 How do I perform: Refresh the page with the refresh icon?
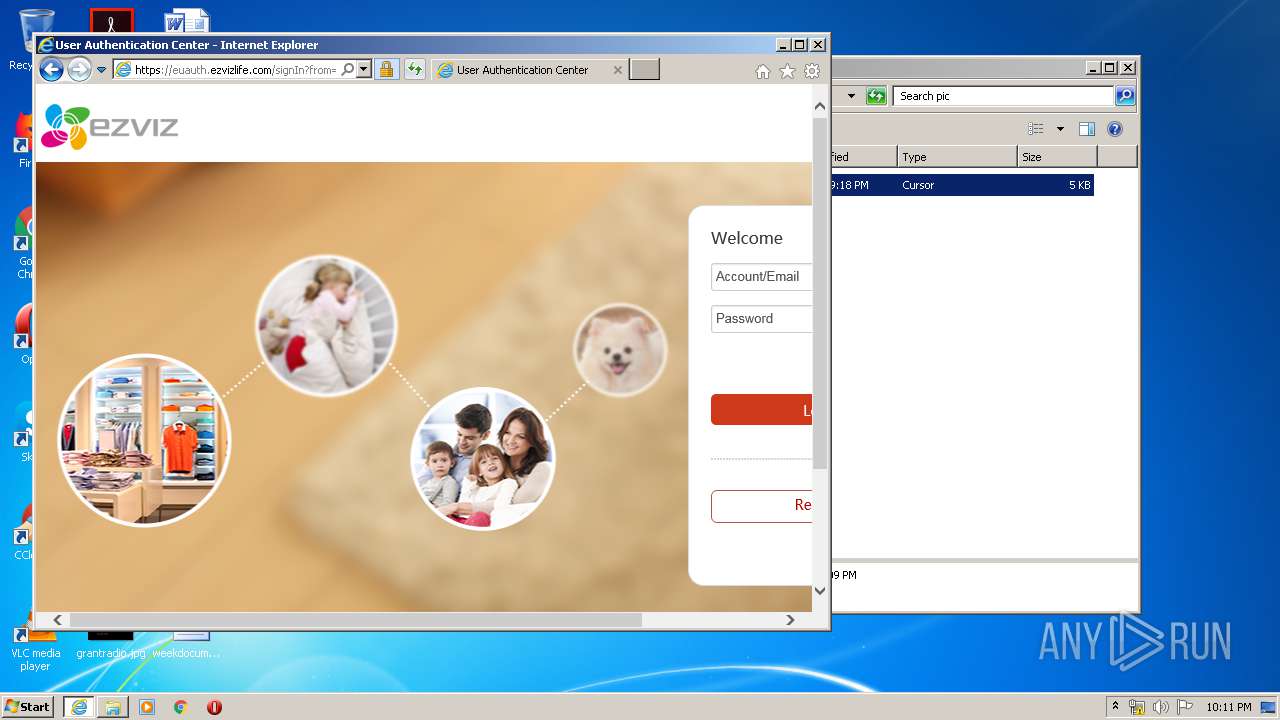(x=414, y=69)
